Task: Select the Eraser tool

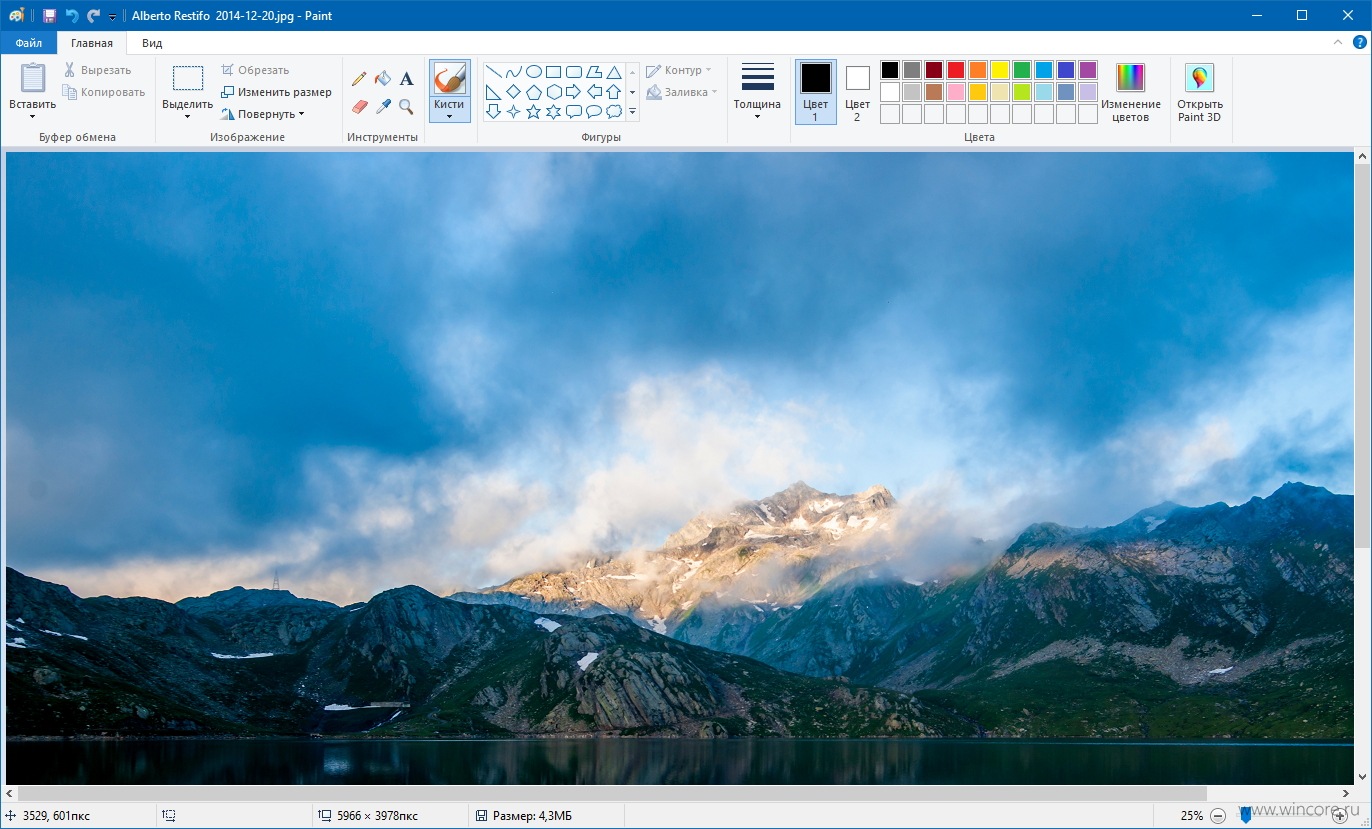Action: pyautogui.click(x=359, y=106)
